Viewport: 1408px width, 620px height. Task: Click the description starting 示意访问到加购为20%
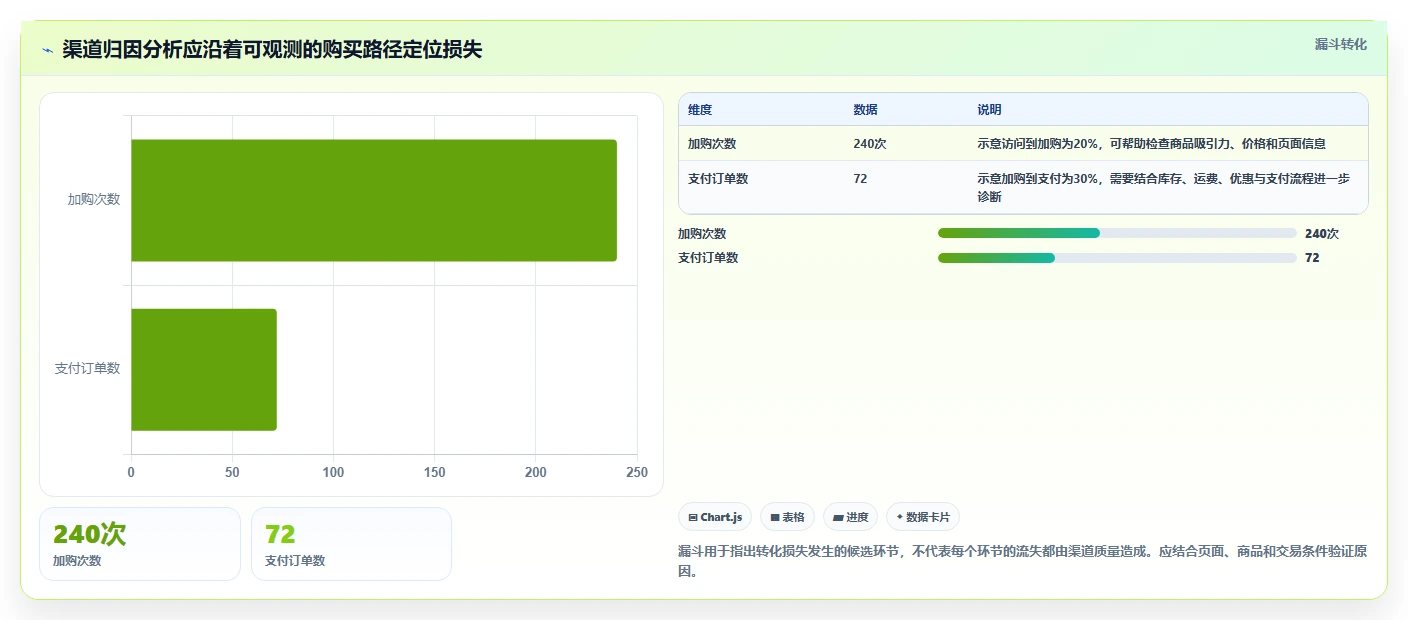click(x=1151, y=143)
